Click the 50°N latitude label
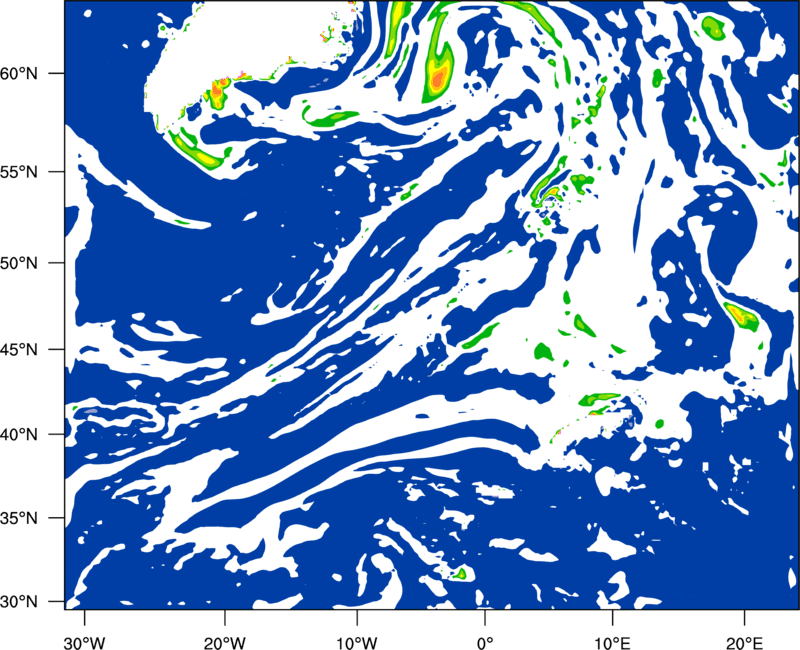 19,263
